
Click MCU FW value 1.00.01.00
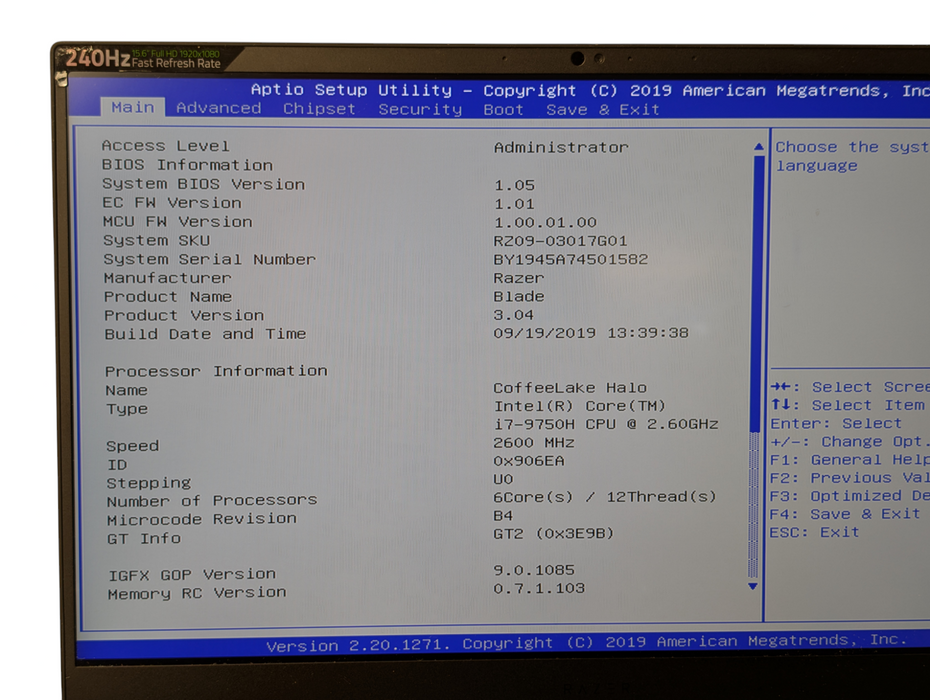(545, 222)
